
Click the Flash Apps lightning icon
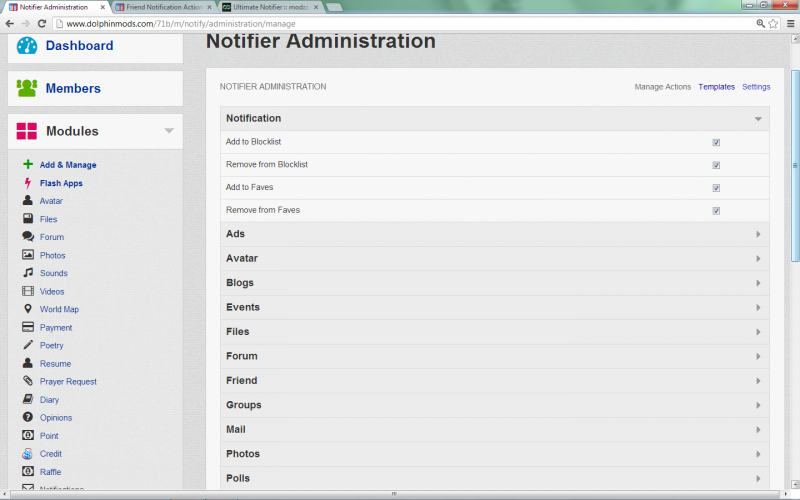tap(28, 183)
